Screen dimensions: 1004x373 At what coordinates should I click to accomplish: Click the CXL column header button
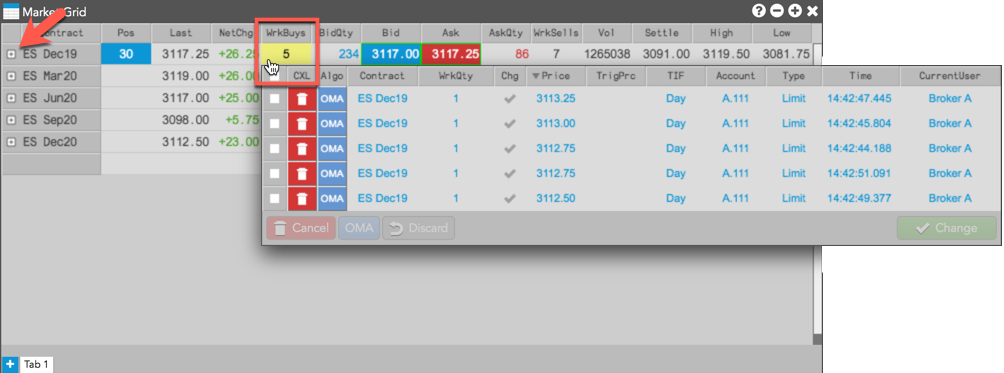coord(302,76)
